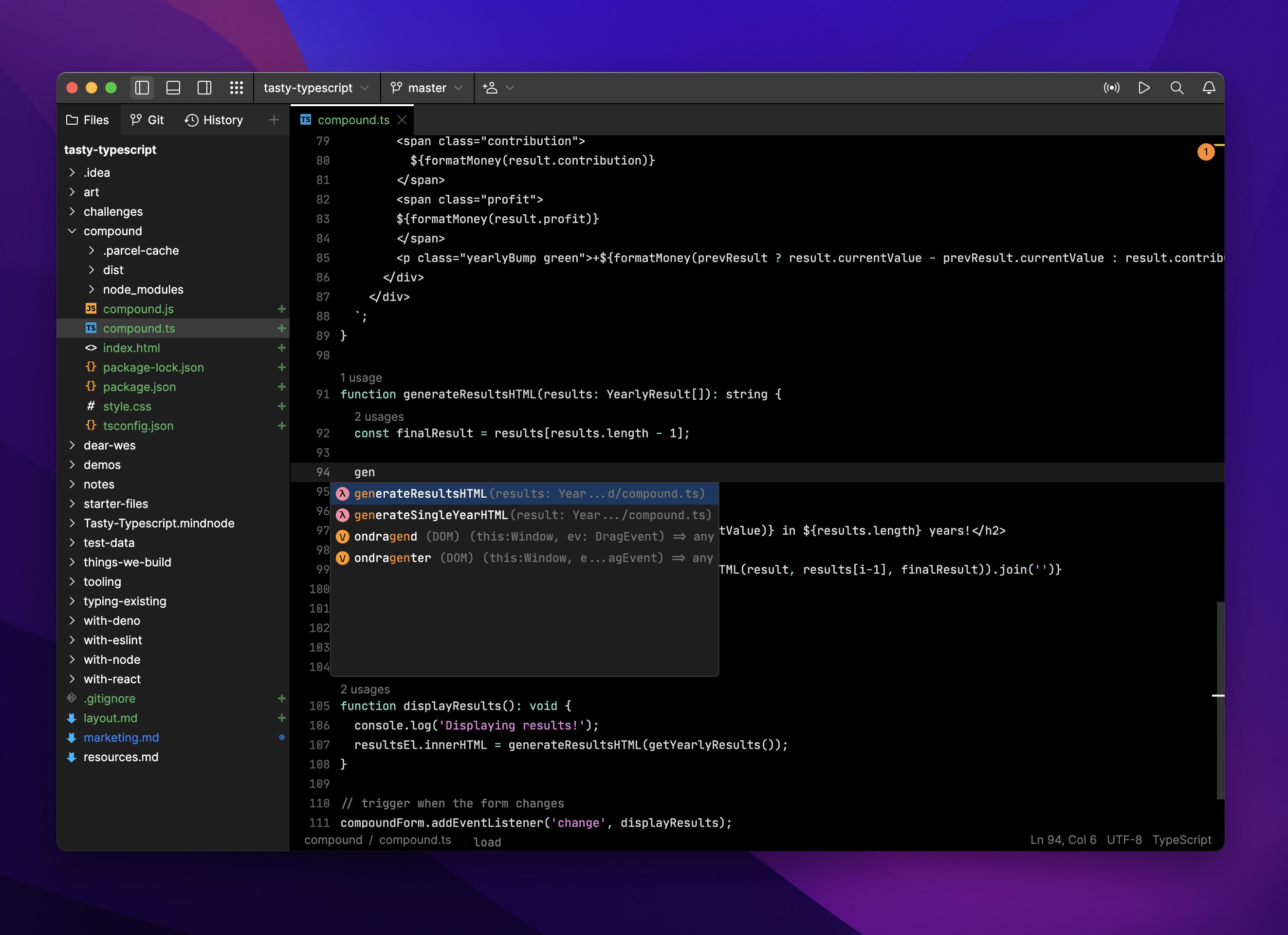Open search with the magnifier icon
This screenshot has height=935, width=1288.
point(1176,88)
